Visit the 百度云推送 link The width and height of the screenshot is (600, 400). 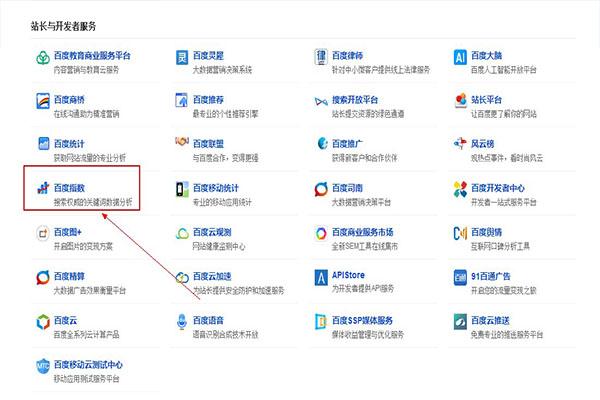point(490,320)
